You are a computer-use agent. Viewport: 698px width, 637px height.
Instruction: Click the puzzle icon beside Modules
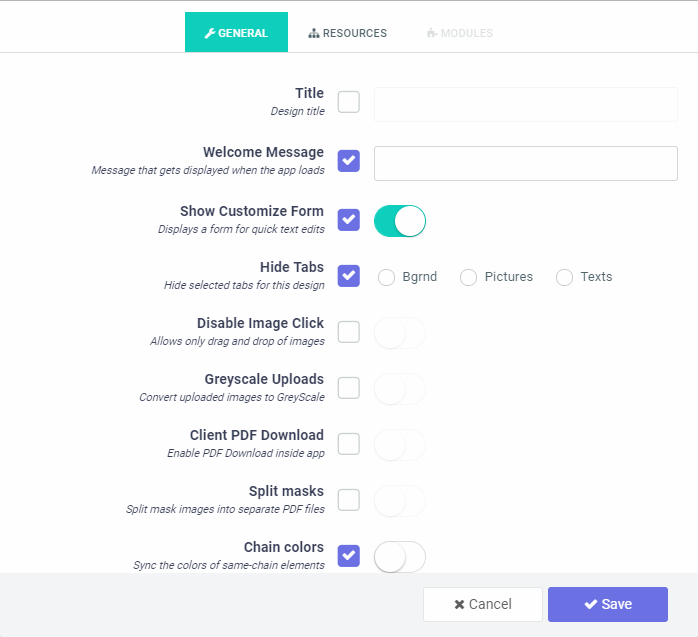431,33
